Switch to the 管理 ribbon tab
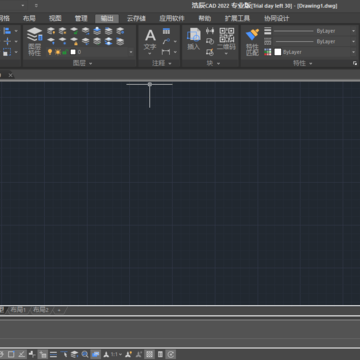The height and width of the screenshot is (360, 360). point(81,18)
